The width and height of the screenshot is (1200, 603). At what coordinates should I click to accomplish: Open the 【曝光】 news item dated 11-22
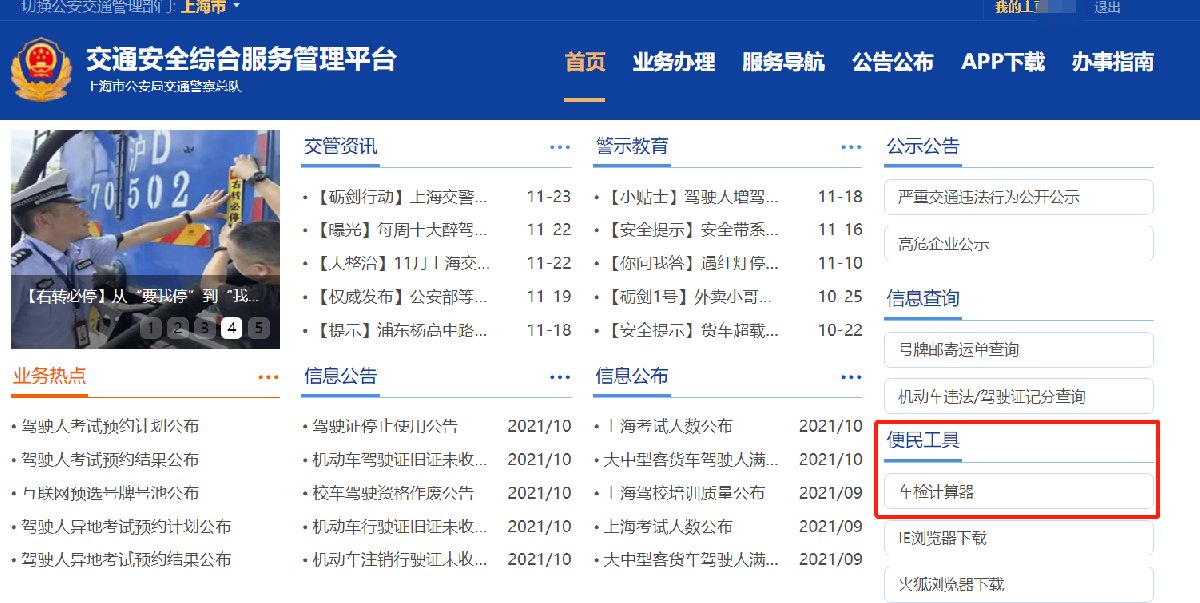tap(400, 230)
